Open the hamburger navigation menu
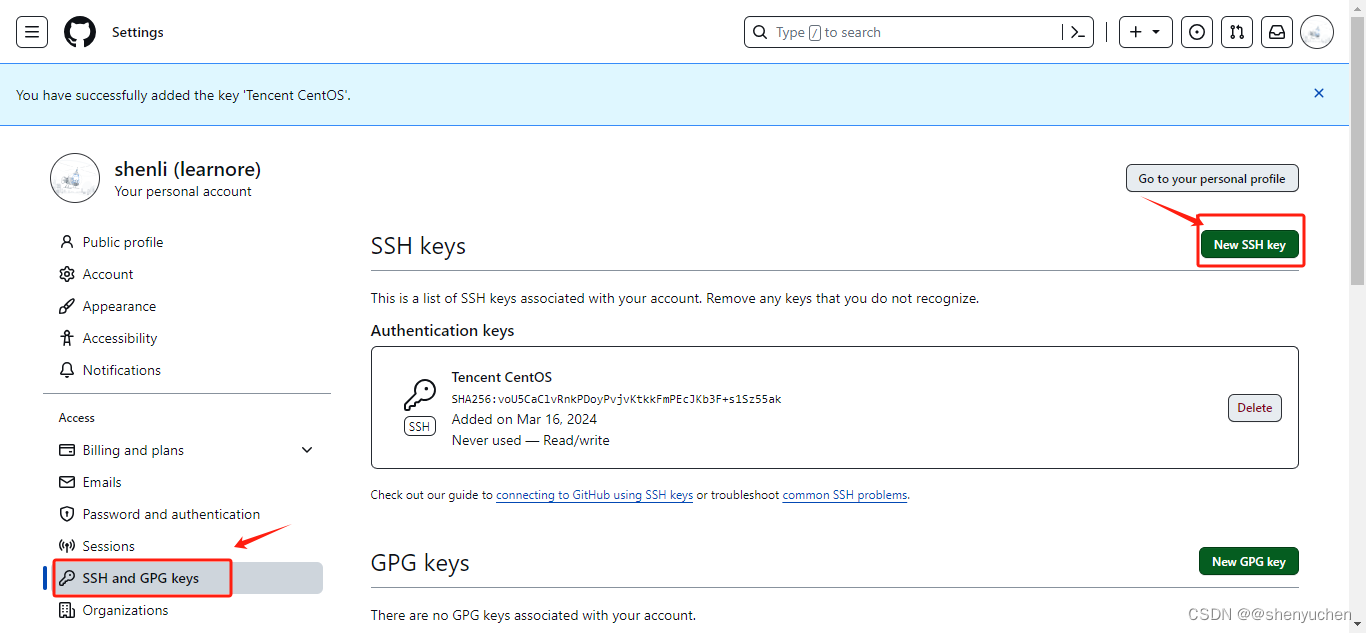The image size is (1366, 633). tap(31, 31)
